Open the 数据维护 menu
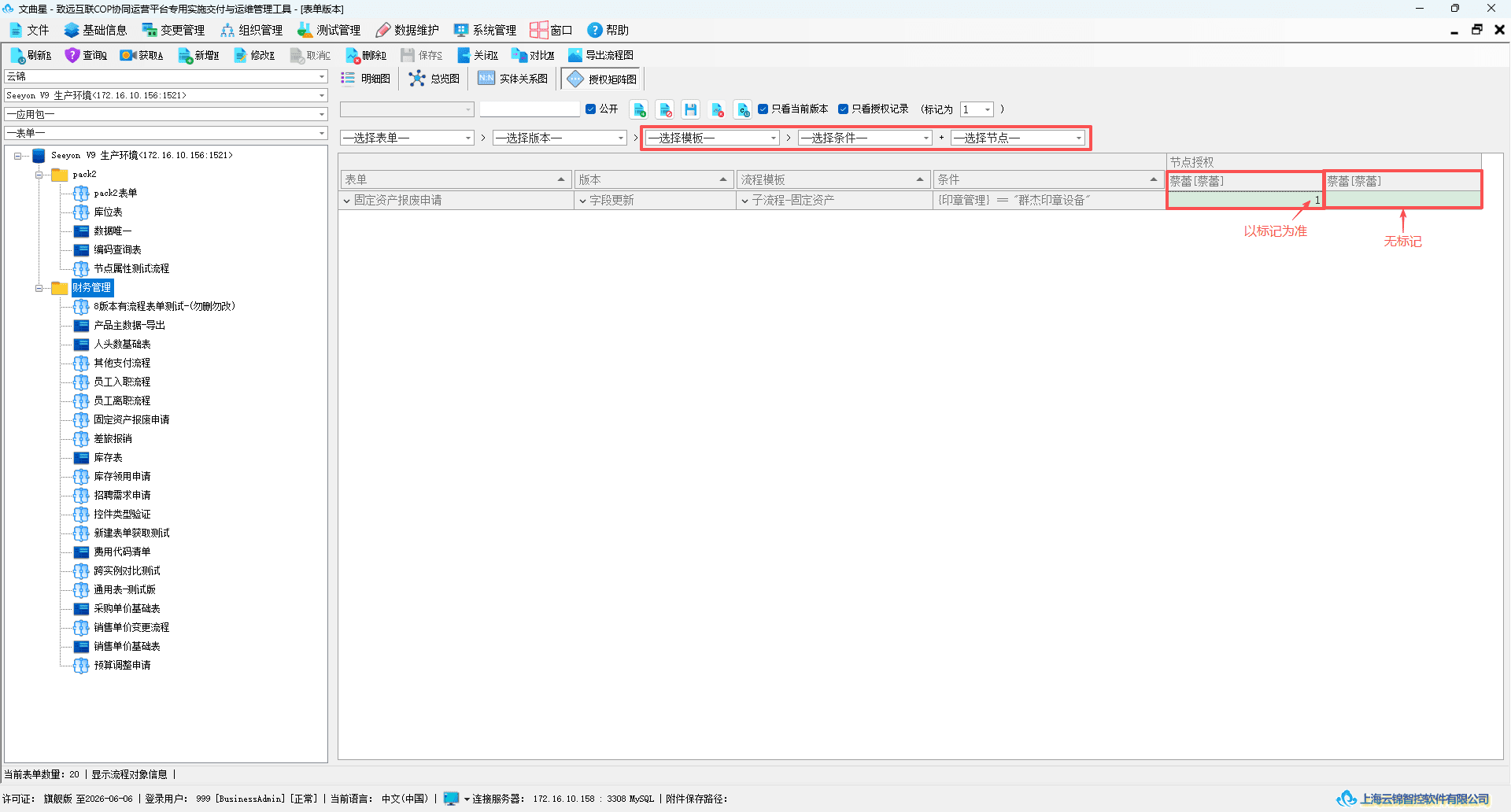Screen dimensions: 1511x812 (x=407, y=30)
